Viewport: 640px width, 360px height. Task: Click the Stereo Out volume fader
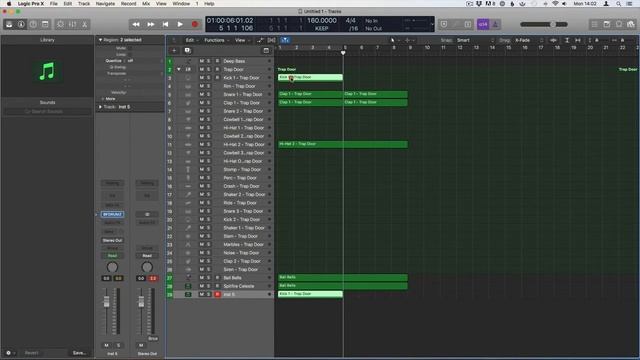[x=141, y=302]
